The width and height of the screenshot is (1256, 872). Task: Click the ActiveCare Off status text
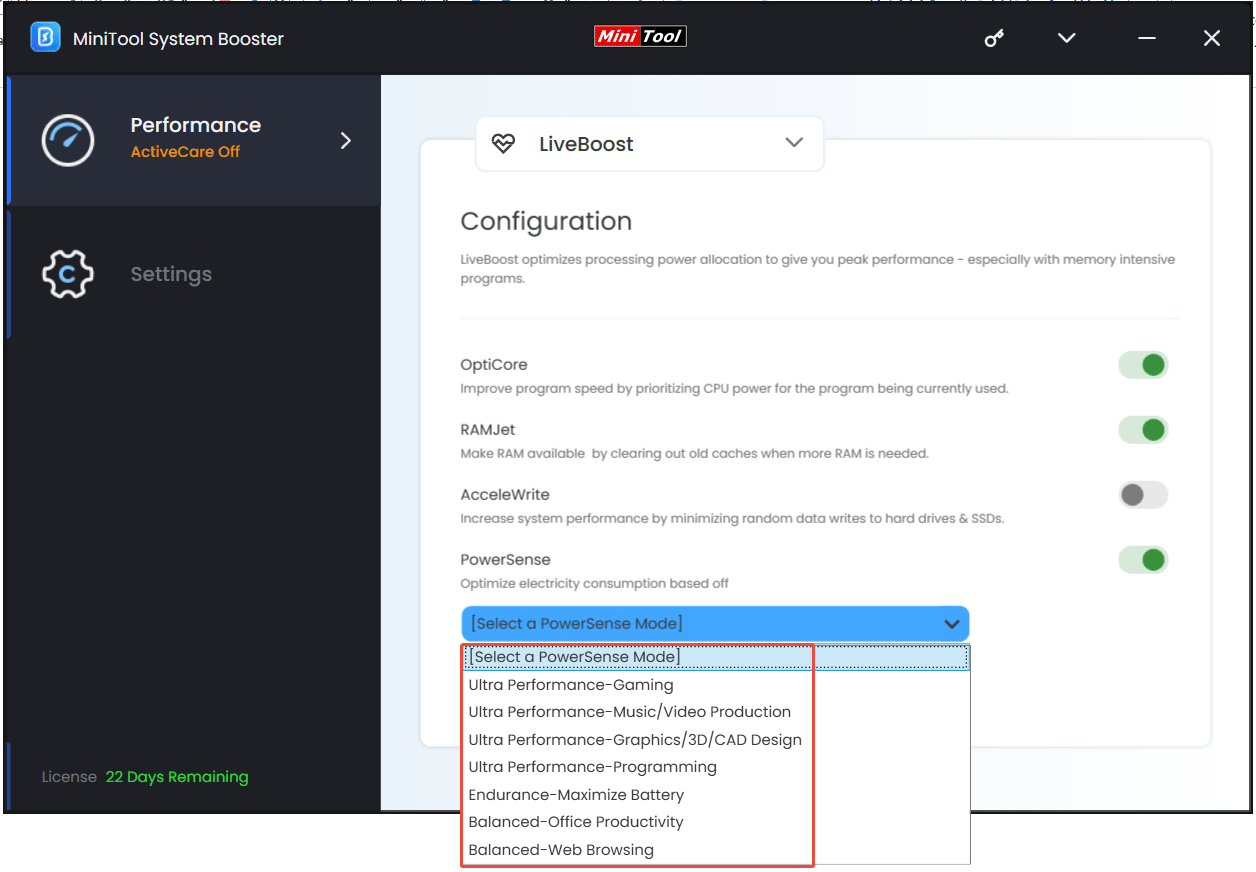click(185, 152)
